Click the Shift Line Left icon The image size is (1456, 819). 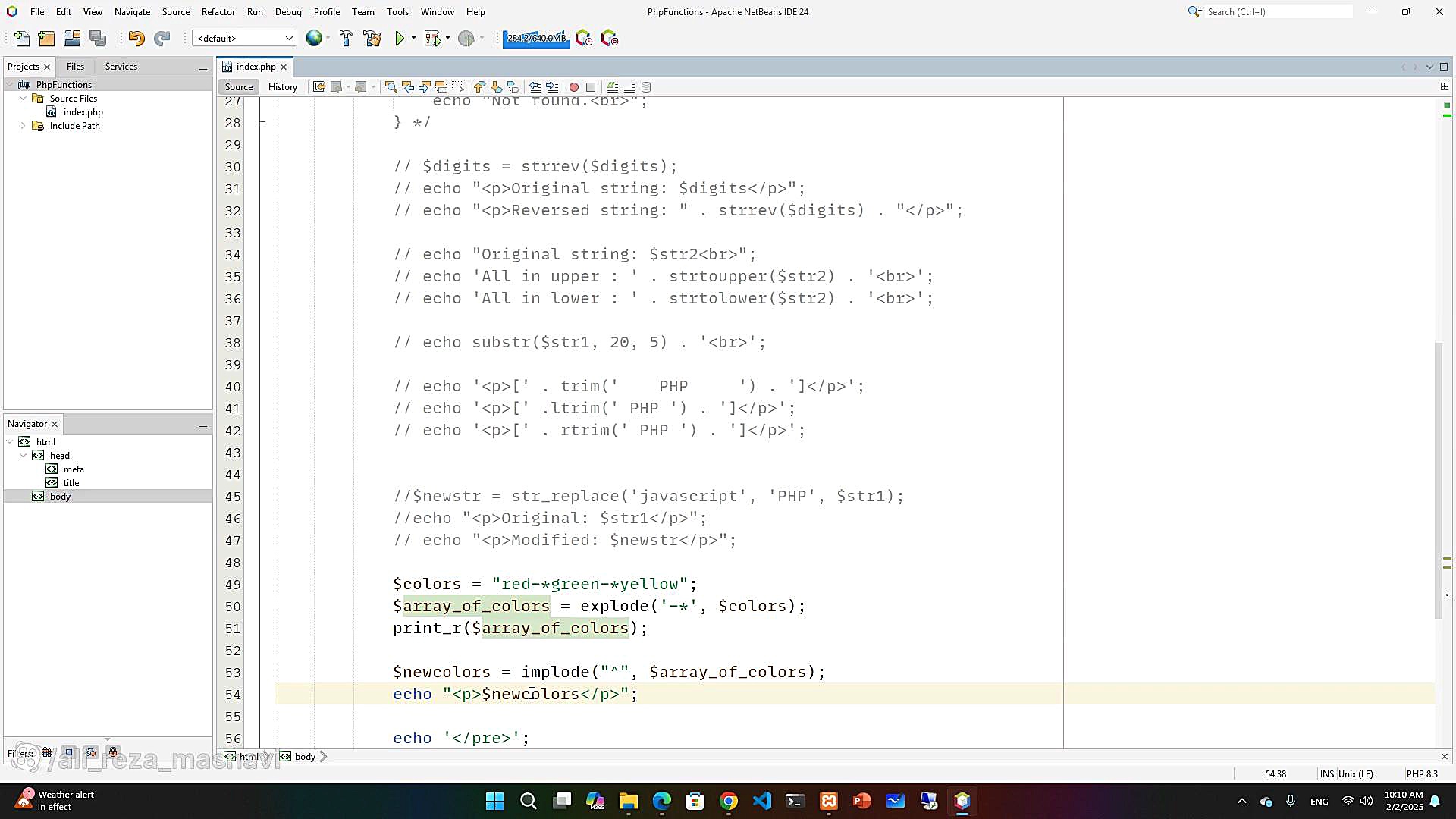pyautogui.click(x=535, y=87)
